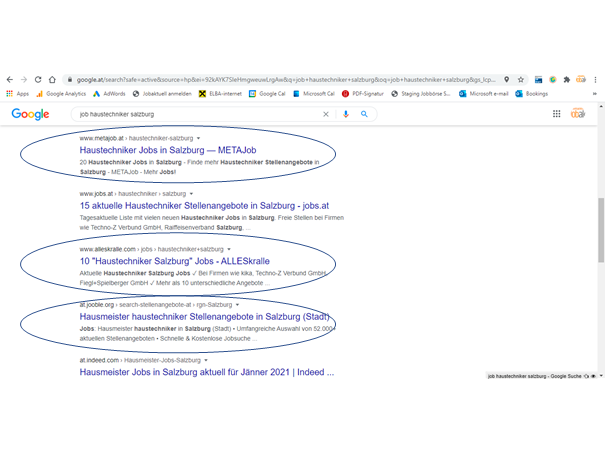Click the padlock site info icon
The image size is (605, 454).
point(69,79)
